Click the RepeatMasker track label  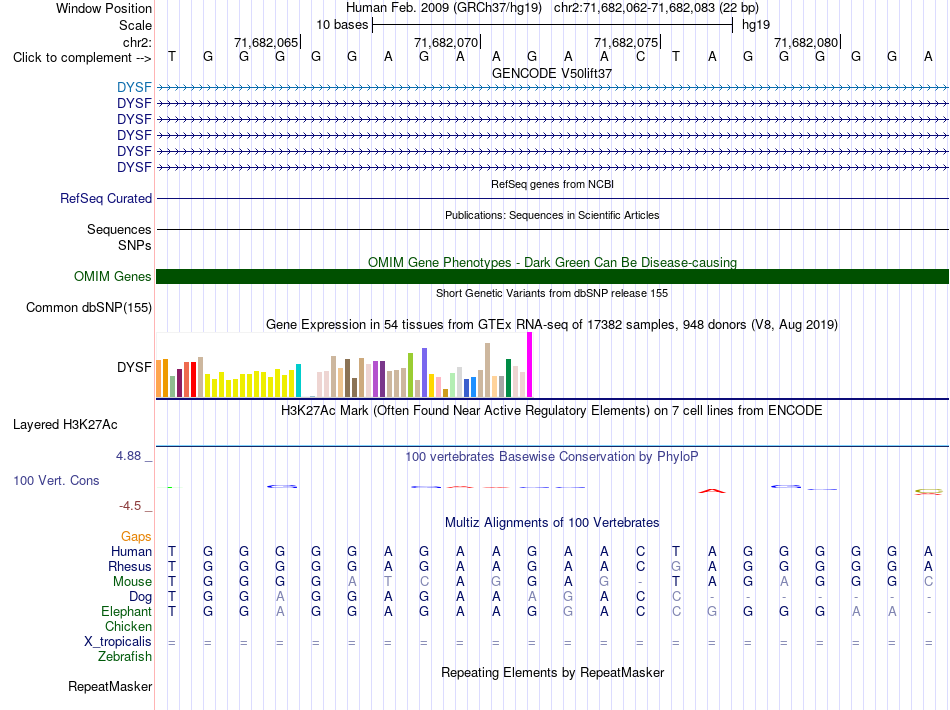pos(110,686)
